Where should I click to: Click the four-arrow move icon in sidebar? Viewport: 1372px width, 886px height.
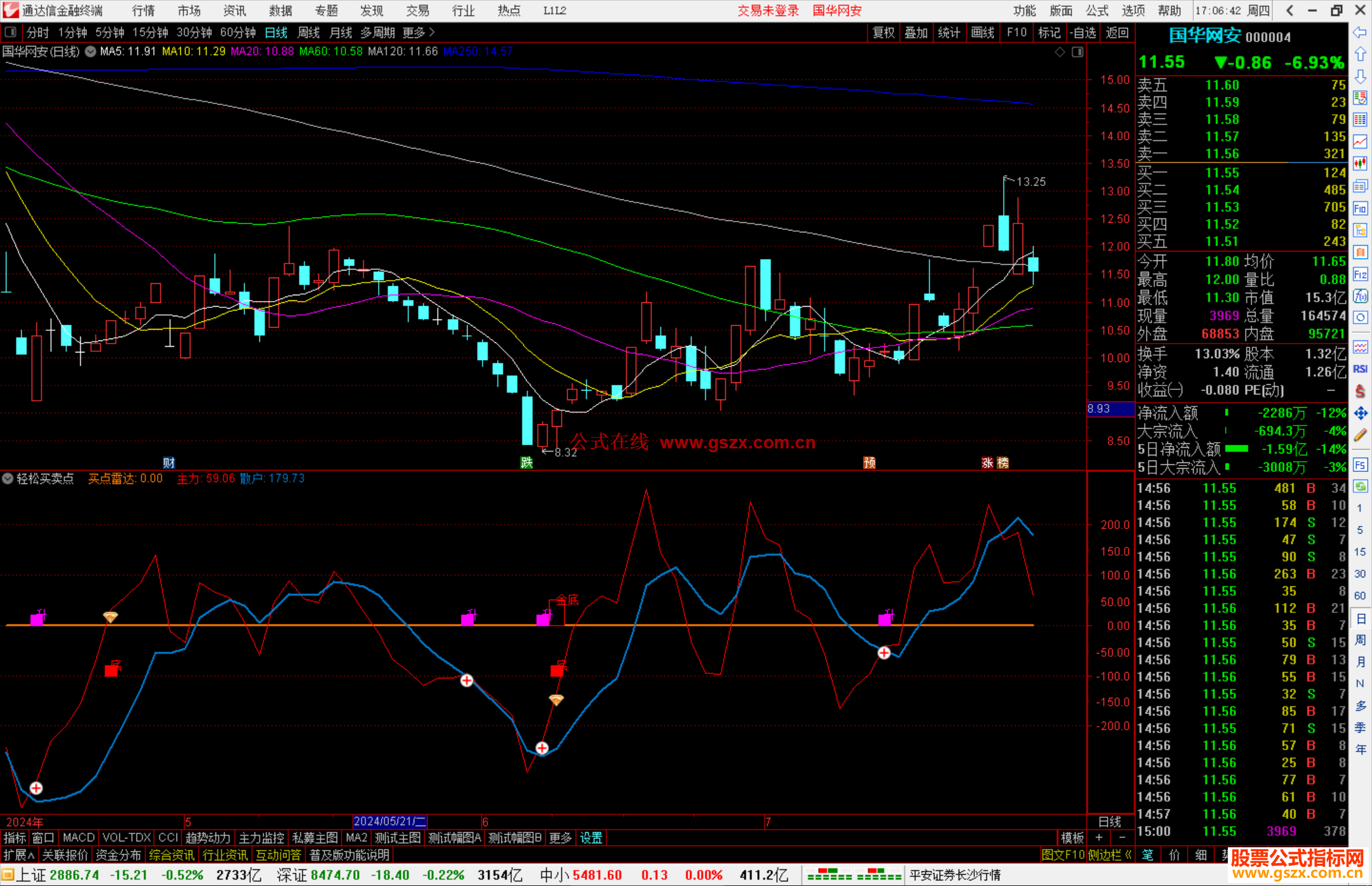tap(1360, 413)
